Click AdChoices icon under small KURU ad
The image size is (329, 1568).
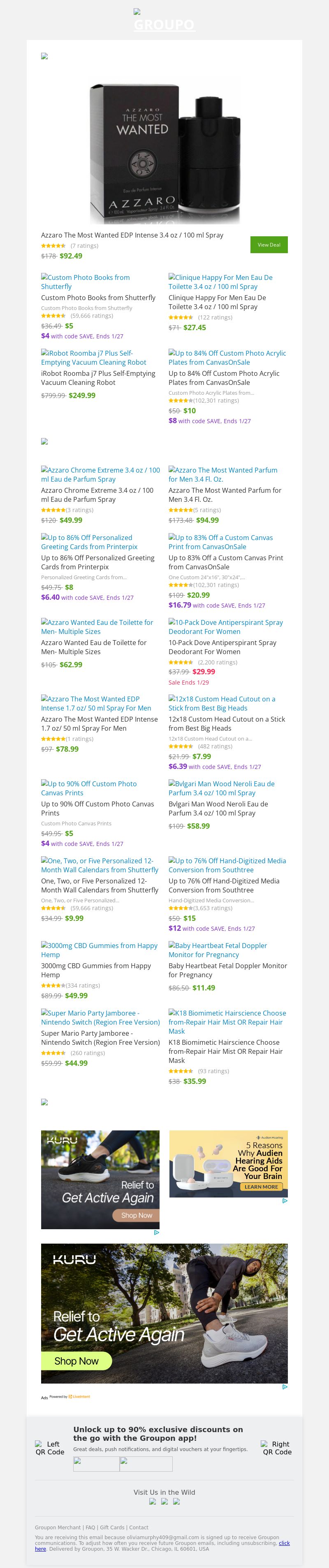point(156,1232)
